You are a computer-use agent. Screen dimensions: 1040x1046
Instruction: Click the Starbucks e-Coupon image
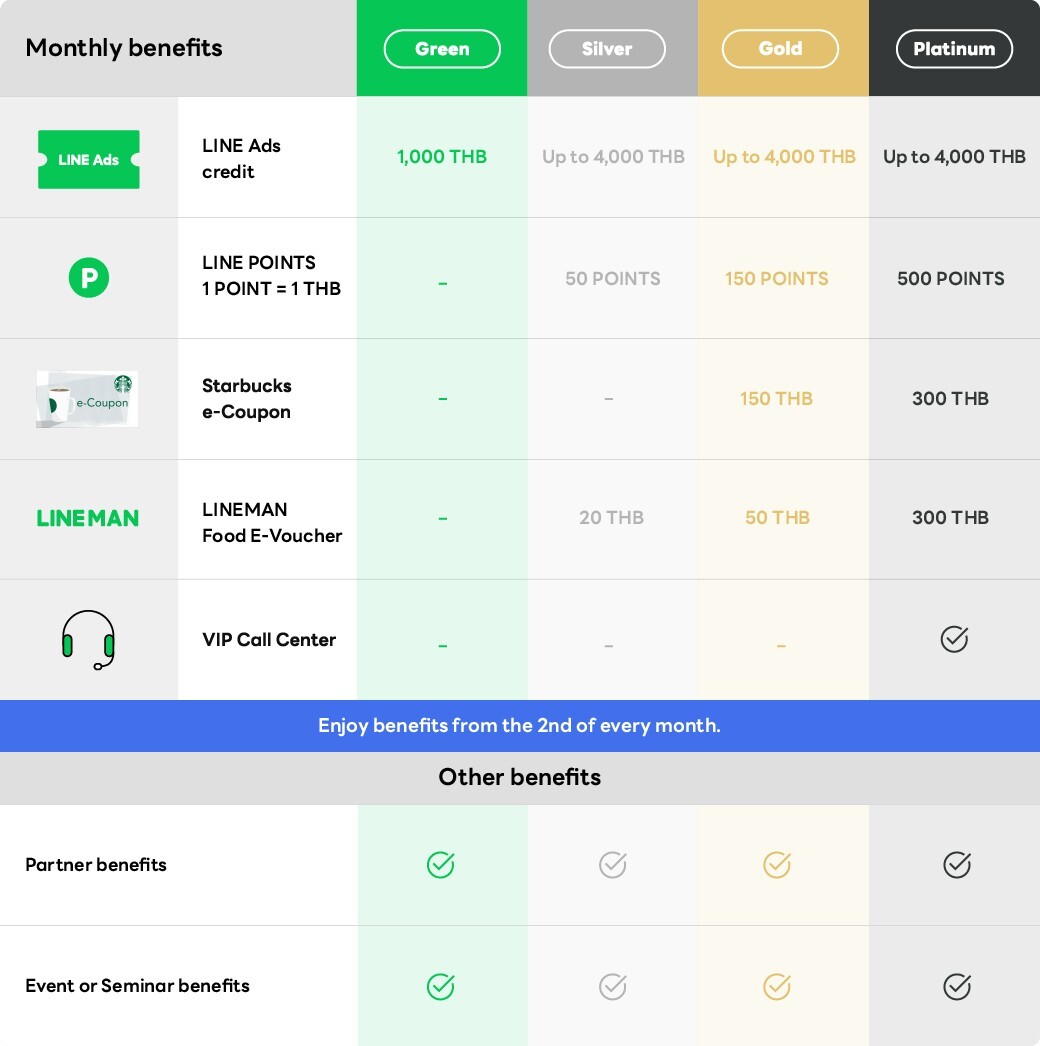(87, 399)
